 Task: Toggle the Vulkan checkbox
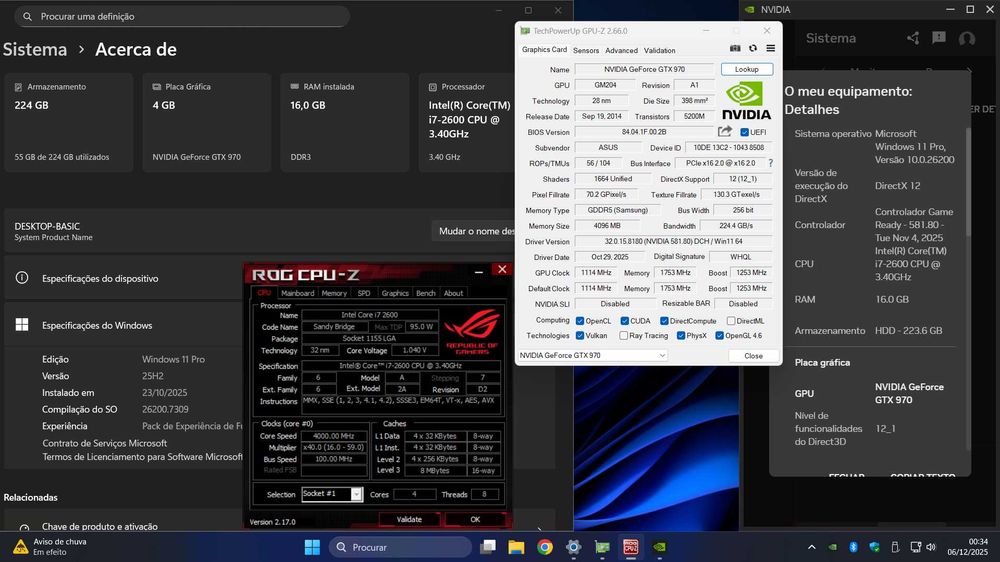[580, 336]
